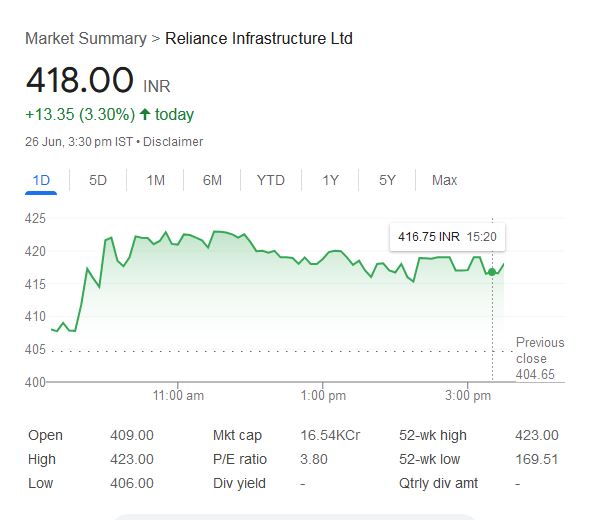This screenshot has width=611, height=520.
Task: Click the 11:00 am axis label
Action: click(179, 396)
